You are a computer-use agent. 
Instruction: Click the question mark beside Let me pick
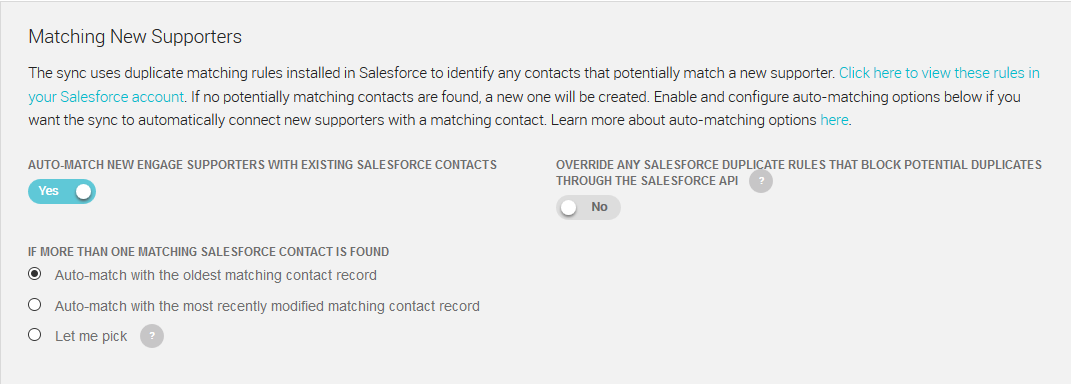pyautogui.click(x=152, y=336)
